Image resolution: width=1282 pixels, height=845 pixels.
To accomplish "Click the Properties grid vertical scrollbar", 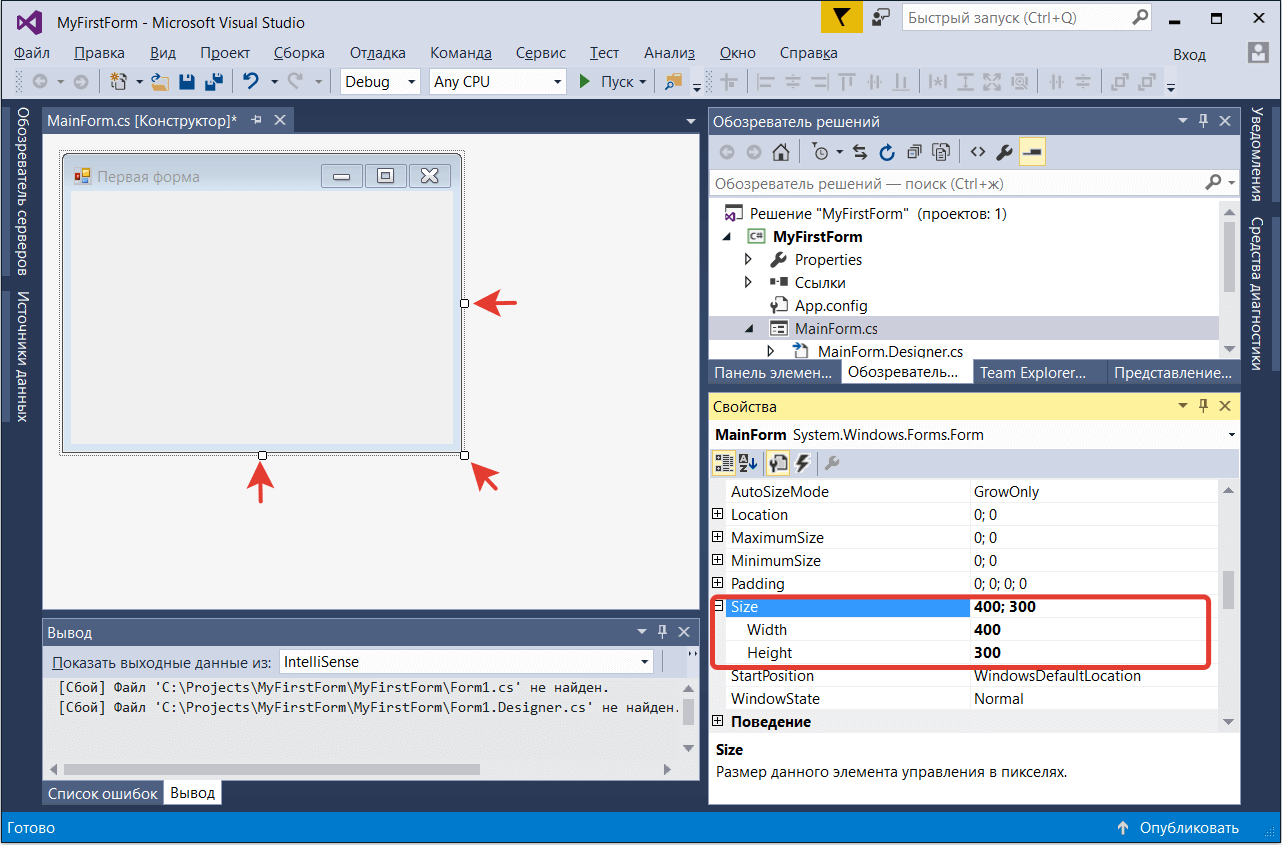I will coord(1229,589).
